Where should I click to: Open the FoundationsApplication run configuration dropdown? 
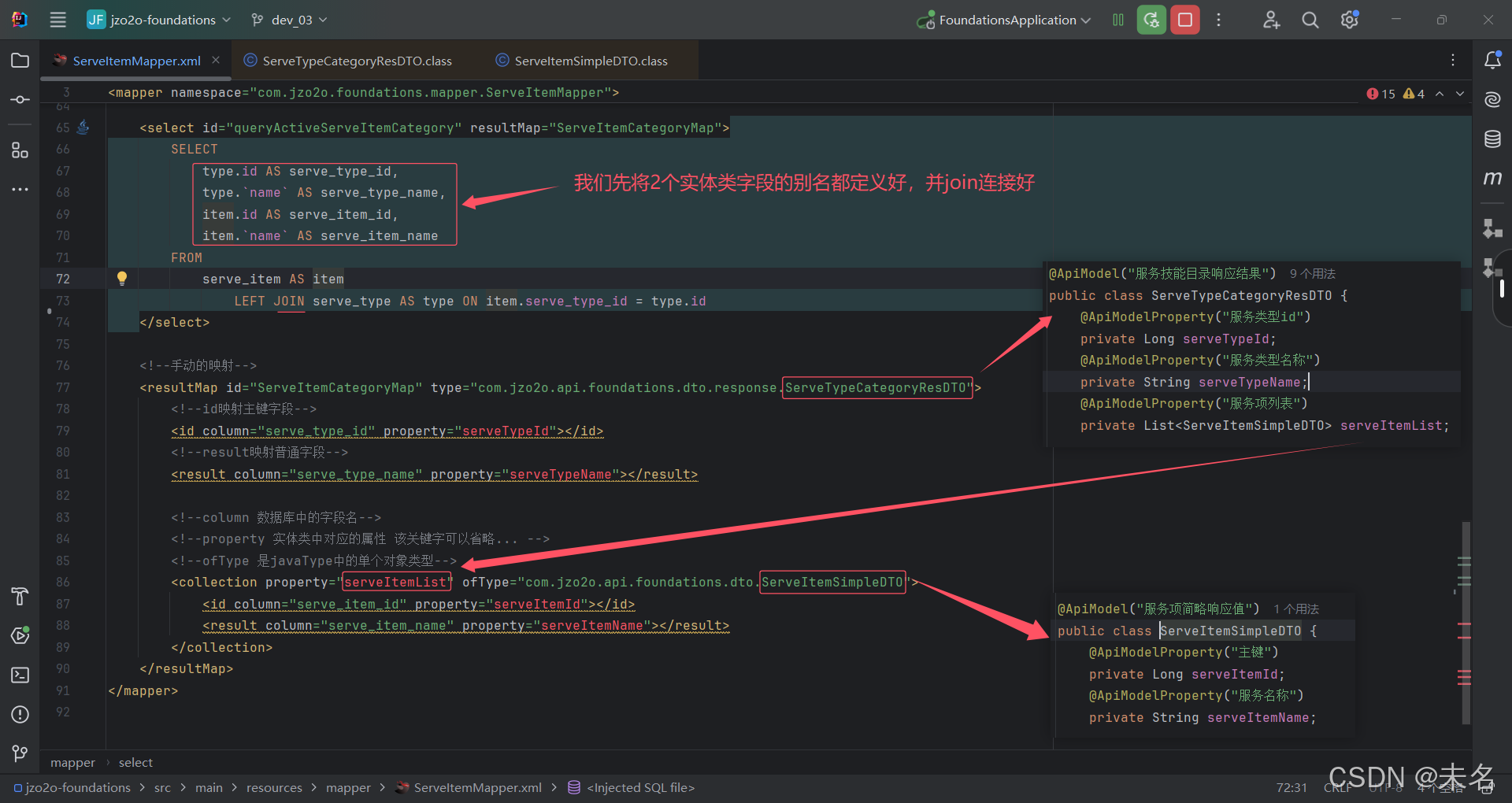coord(1002,20)
